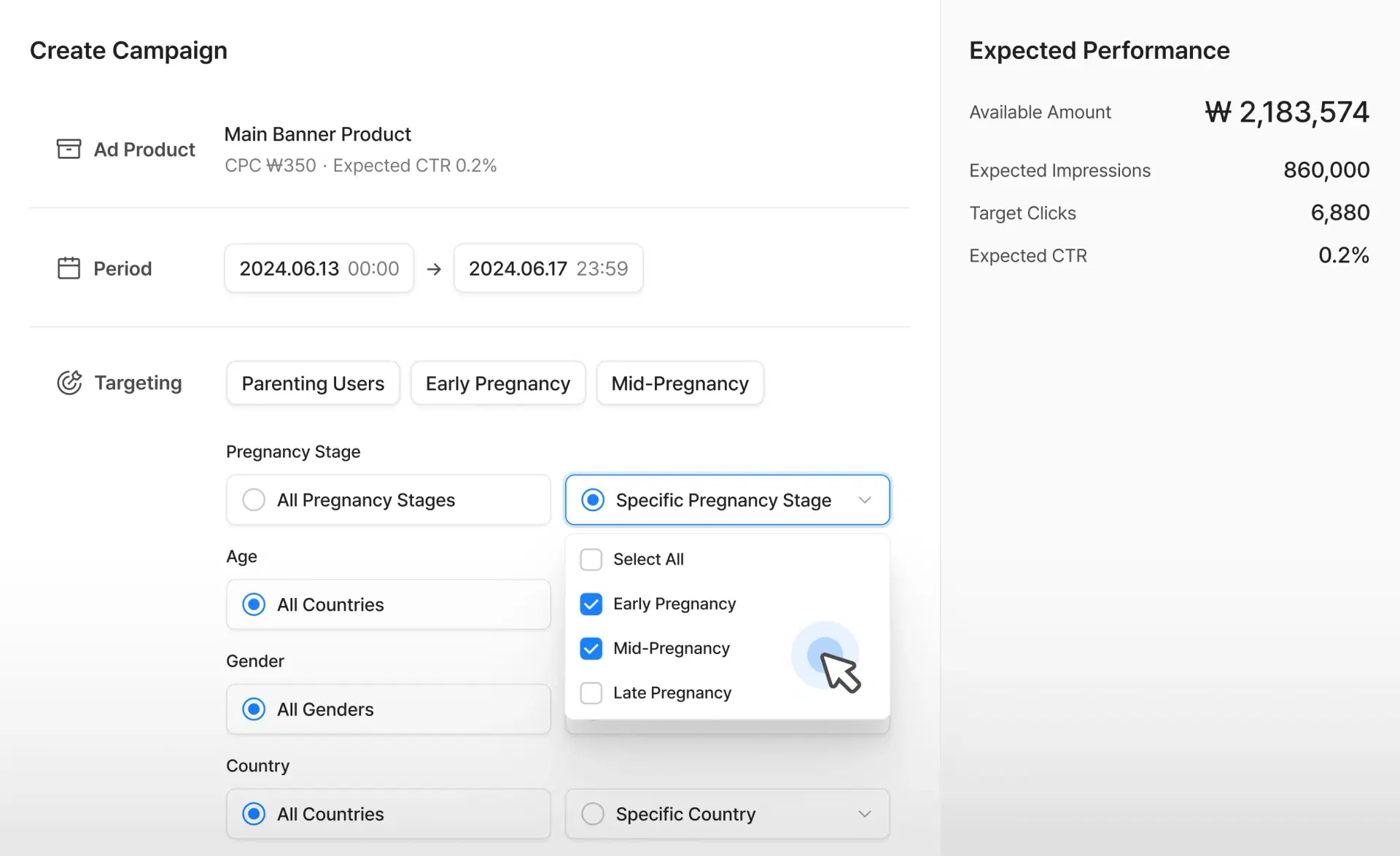Check the Late Pregnancy checkbox
Image resolution: width=1400 pixels, height=856 pixels.
coord(591,693)
